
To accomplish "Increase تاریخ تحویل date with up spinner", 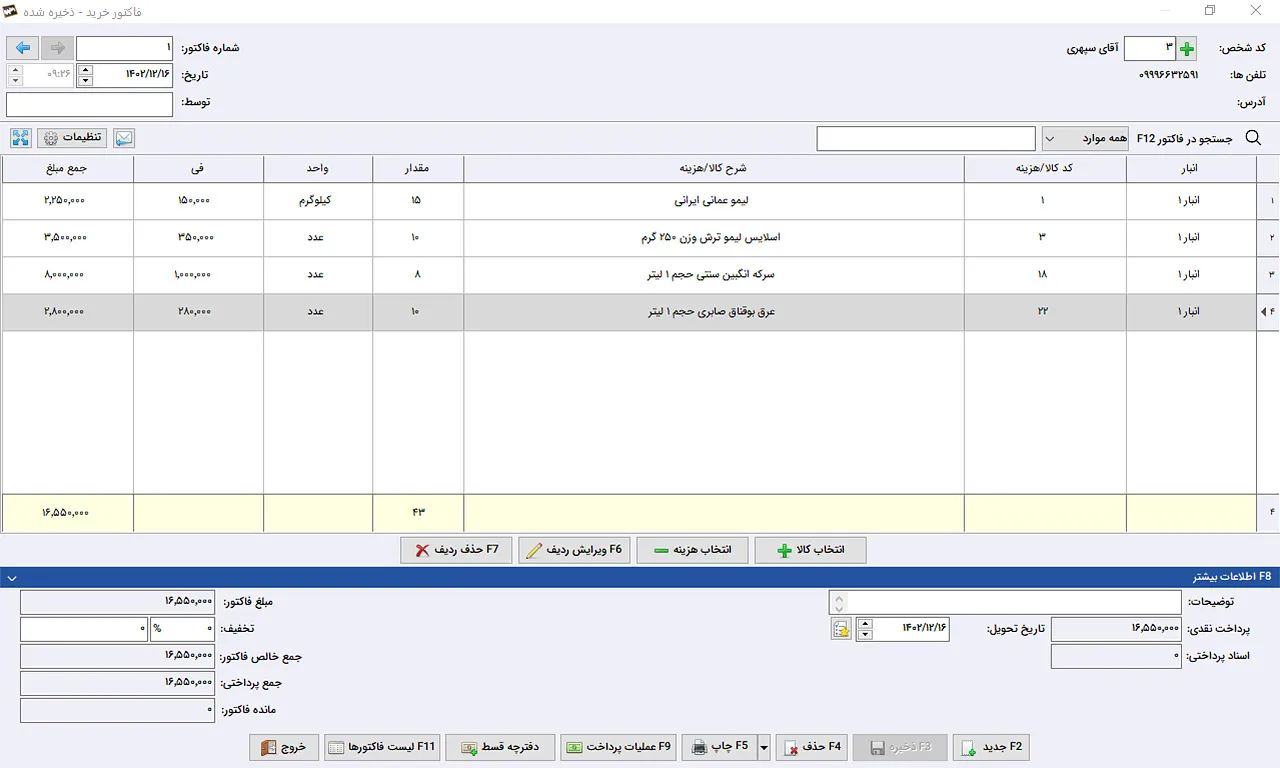I will 864,624.
